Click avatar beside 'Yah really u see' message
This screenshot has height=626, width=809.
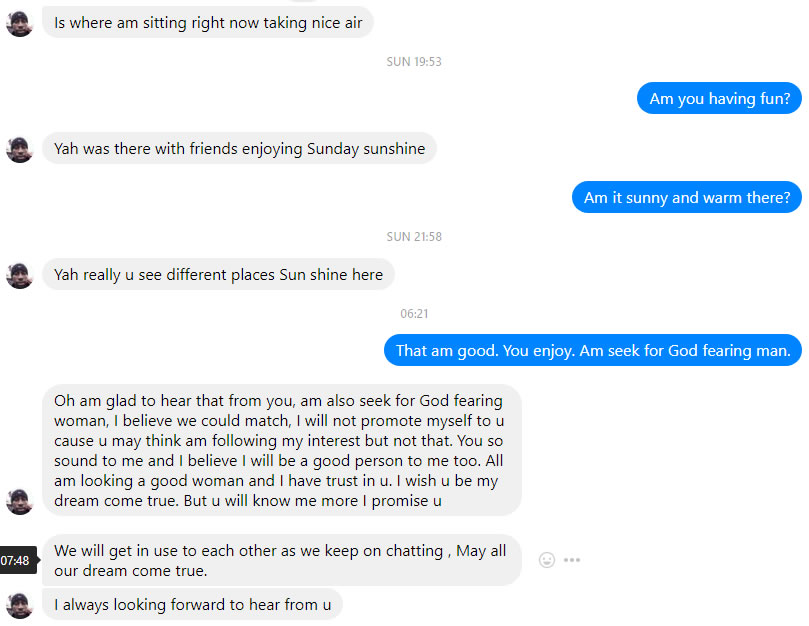pos(20,275)
